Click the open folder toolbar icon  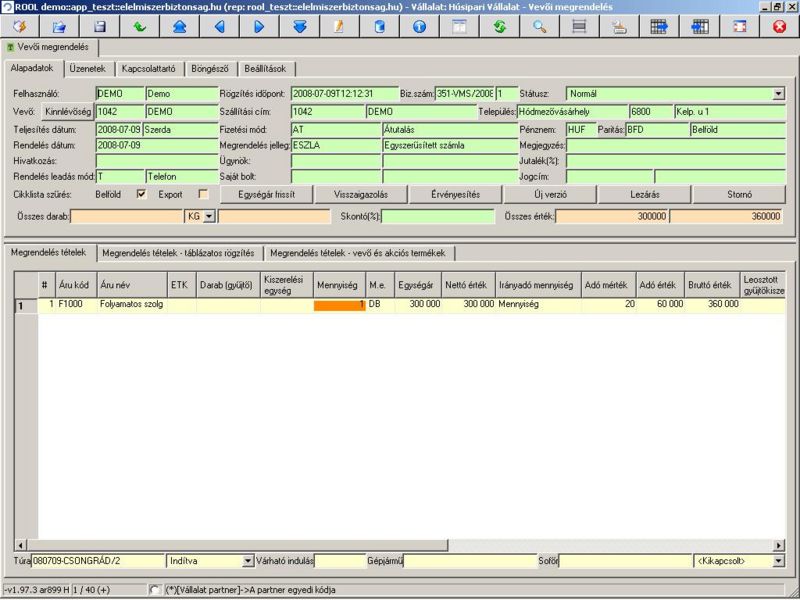[x=59, y=26]
